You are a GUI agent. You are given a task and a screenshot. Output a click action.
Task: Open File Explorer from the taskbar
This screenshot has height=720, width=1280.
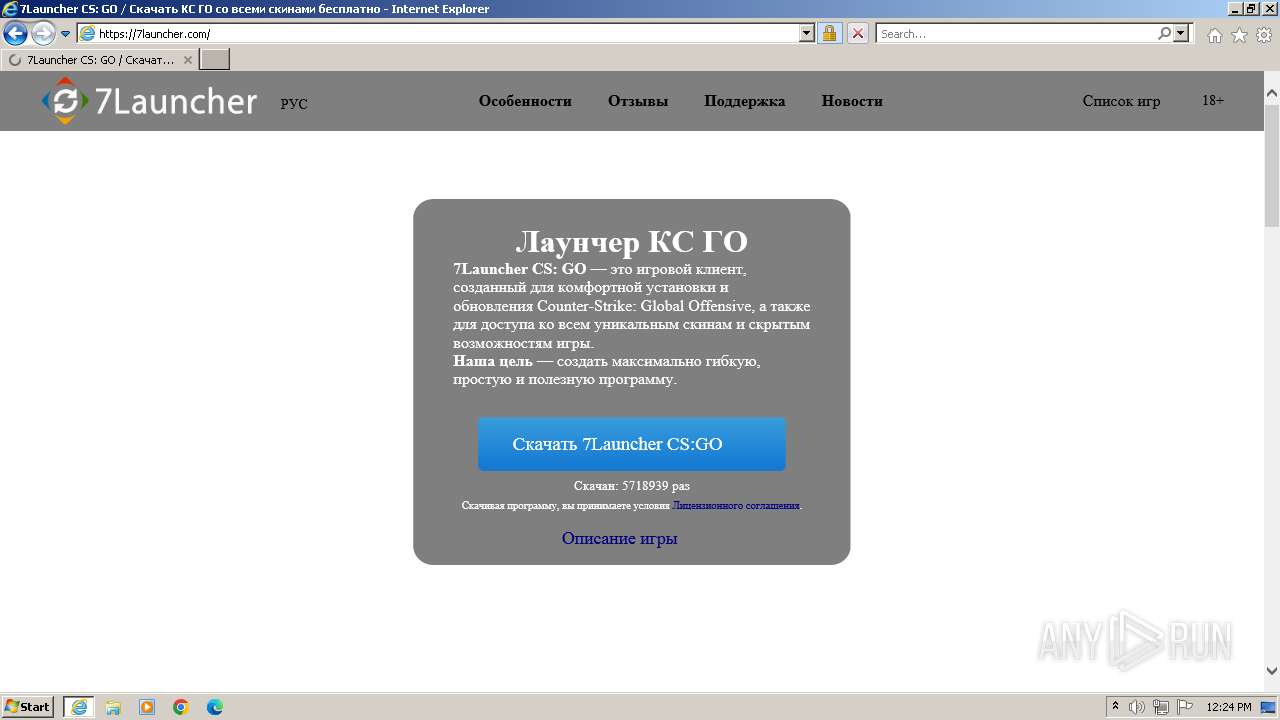point(113,707)
